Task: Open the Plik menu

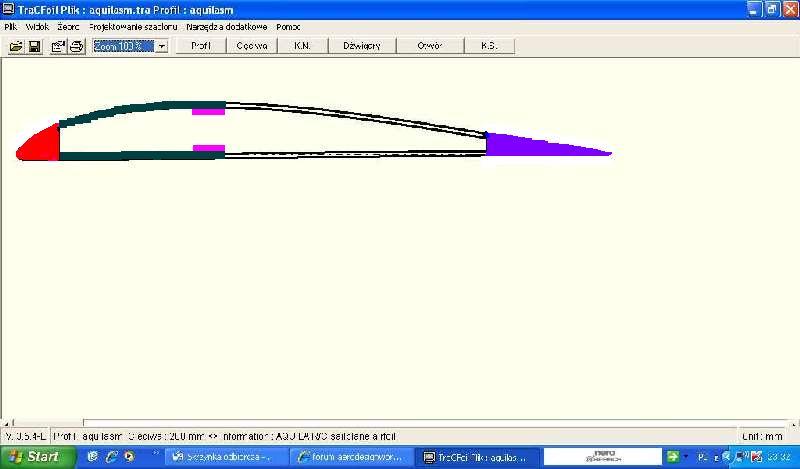Action: tap(11, 27)
